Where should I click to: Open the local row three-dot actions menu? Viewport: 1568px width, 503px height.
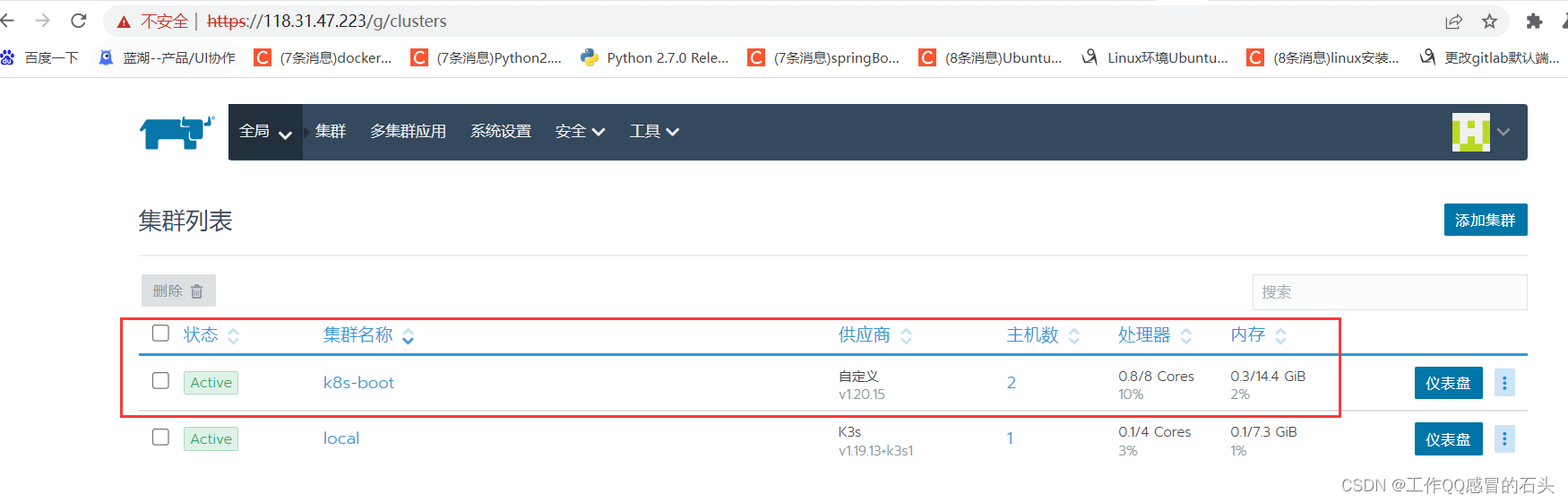(x=1504, y=439)
